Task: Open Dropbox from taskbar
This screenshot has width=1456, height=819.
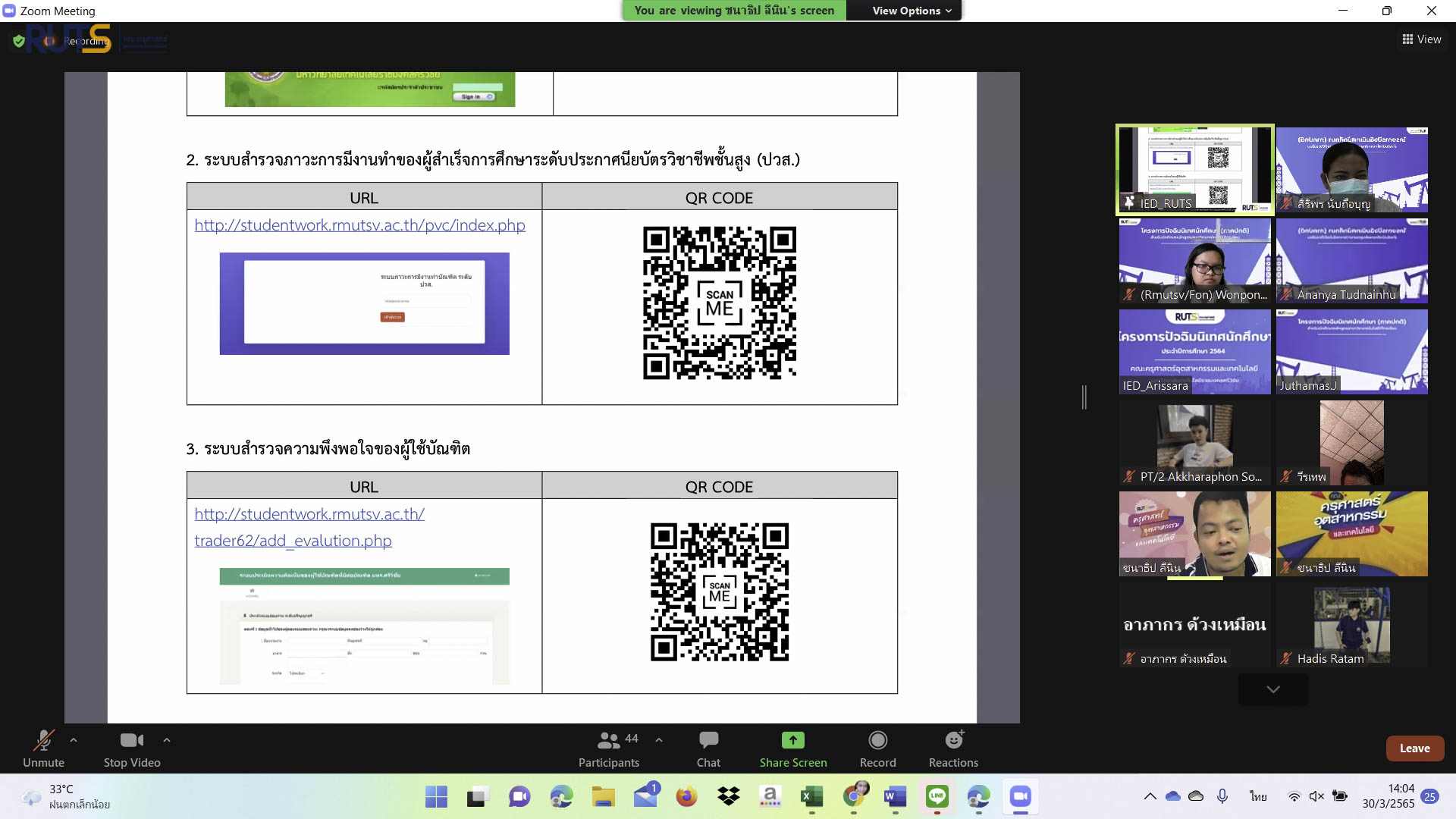Action: pos(729,797)
